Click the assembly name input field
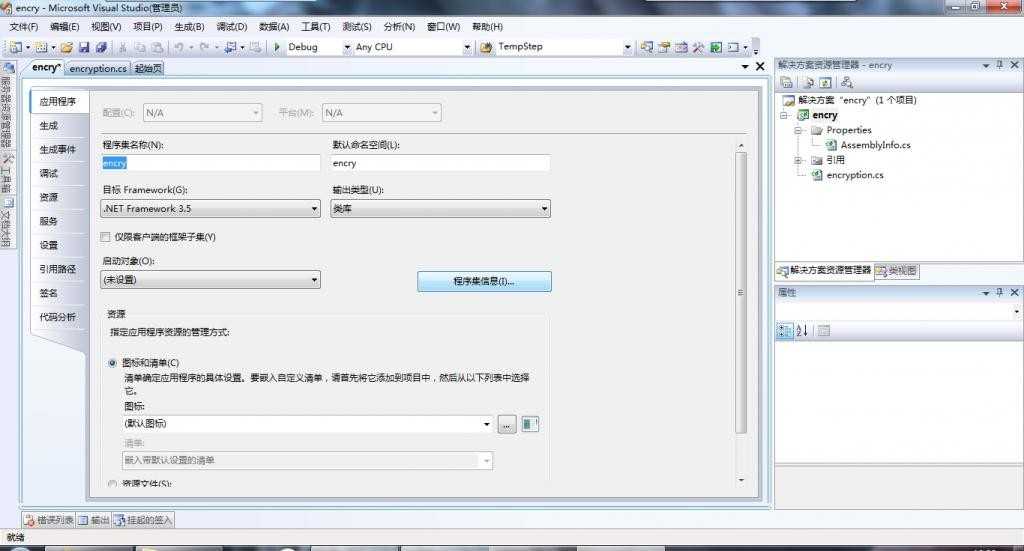The width and height of the screenshot is (1024, 551). click(x=210, y=163)
